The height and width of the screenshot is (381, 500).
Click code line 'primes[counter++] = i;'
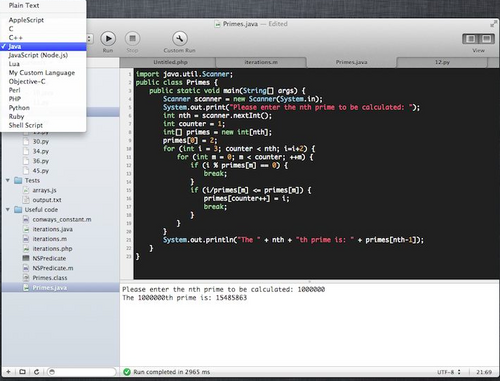(x=246, y=198)
